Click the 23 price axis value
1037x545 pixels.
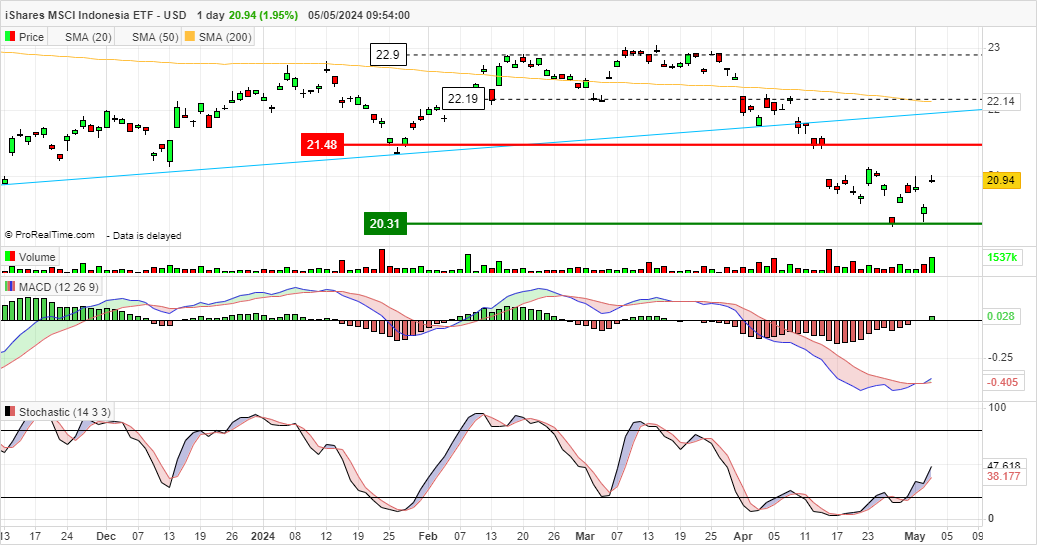994,47
